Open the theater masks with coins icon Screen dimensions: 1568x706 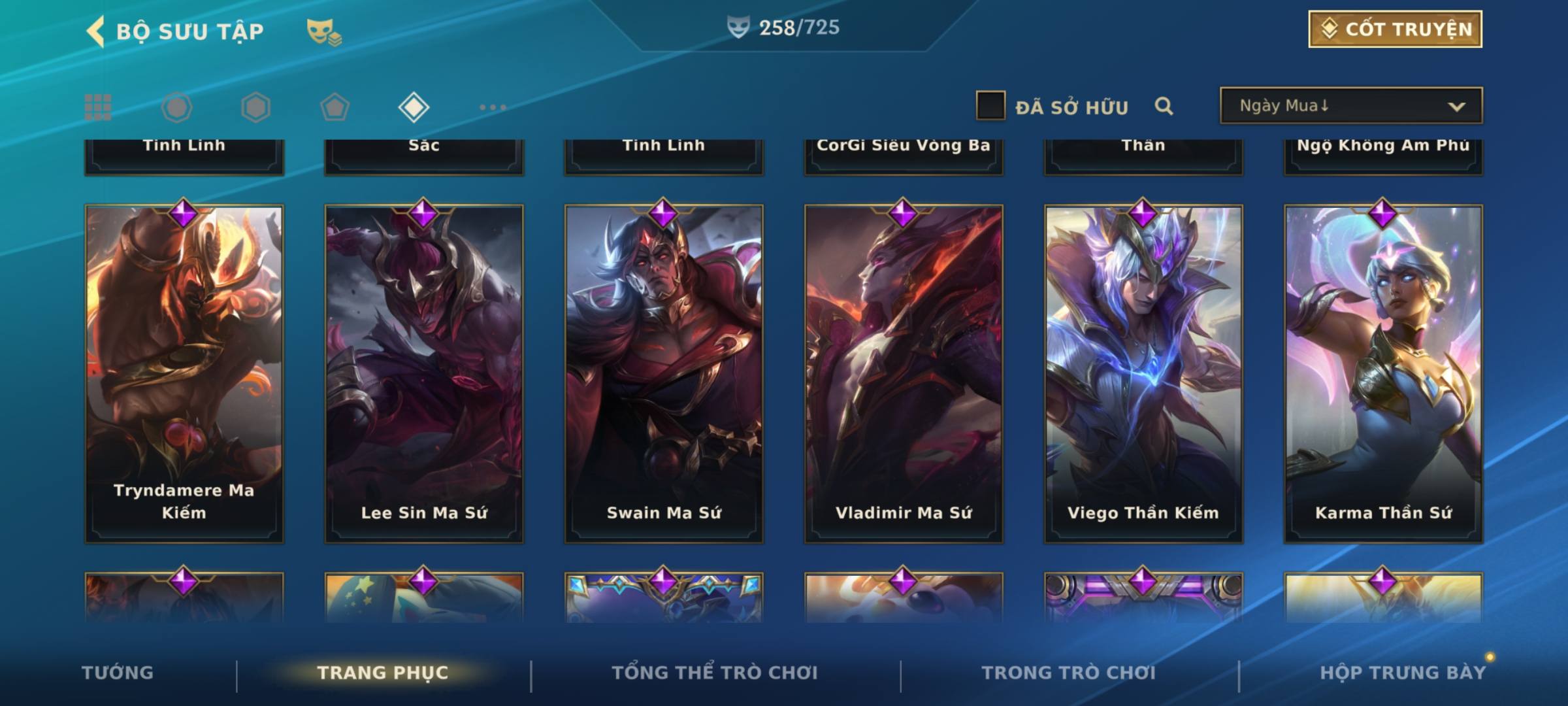click(324, 31)
